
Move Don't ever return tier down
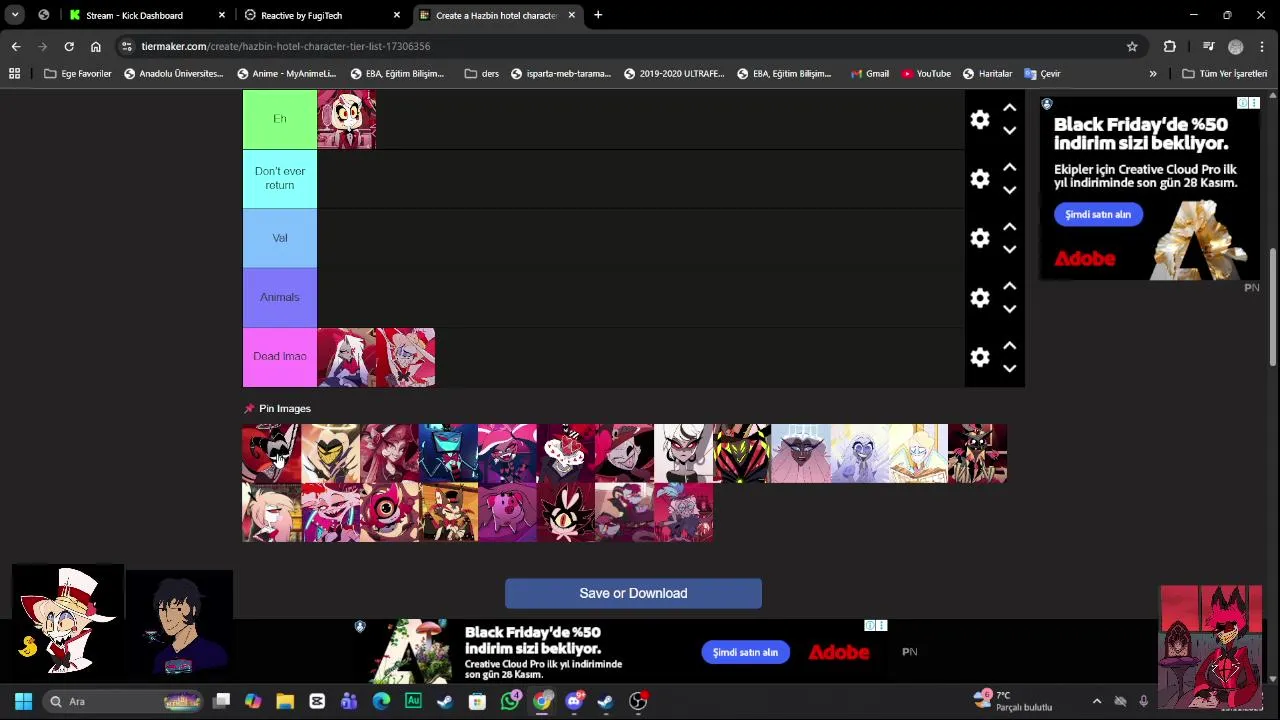click(x=1009, y=190)
